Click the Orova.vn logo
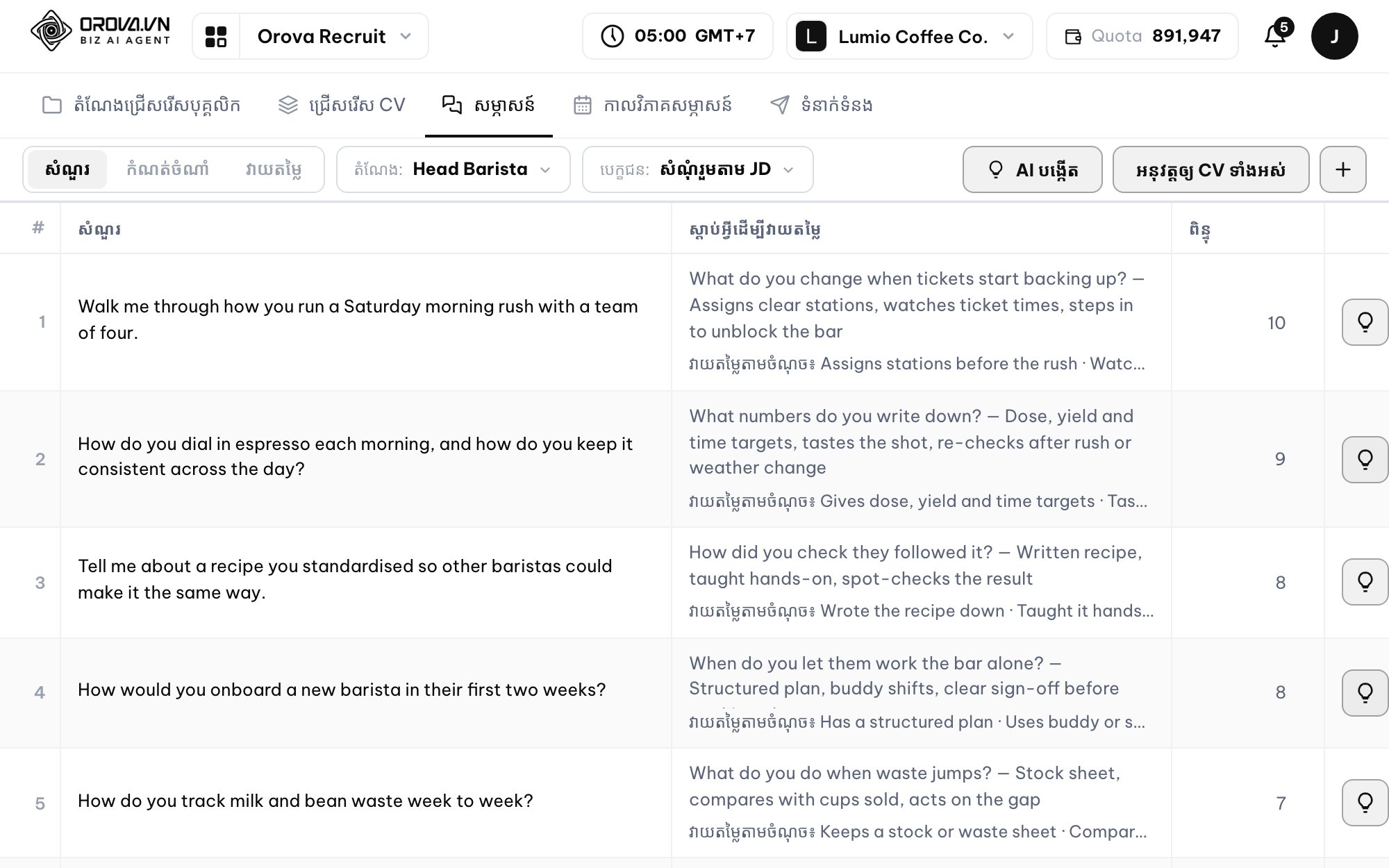 101,31
